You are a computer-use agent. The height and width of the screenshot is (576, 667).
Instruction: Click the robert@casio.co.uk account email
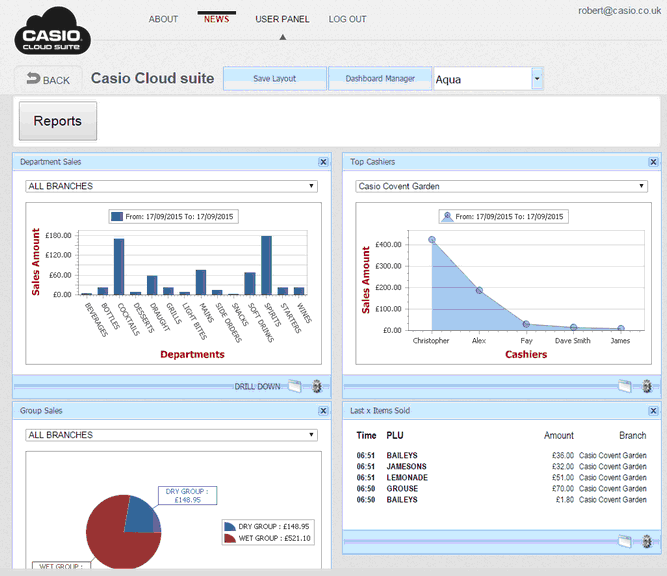619,11
